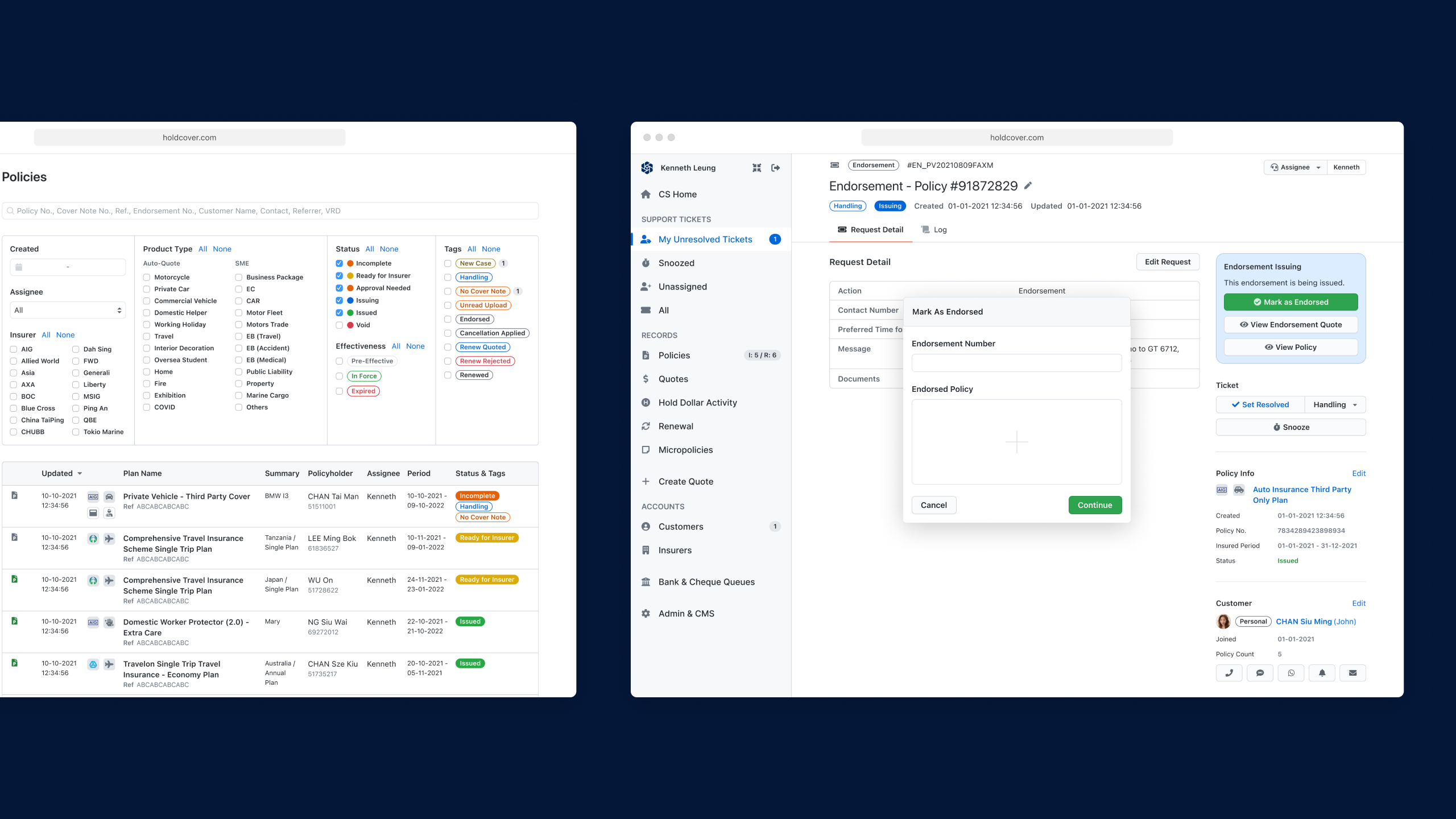Image resolution: width=1456 pixels, height=819 pixels.
Task: Enable the Motorcycle product type filter
Action: coord(147,277)
